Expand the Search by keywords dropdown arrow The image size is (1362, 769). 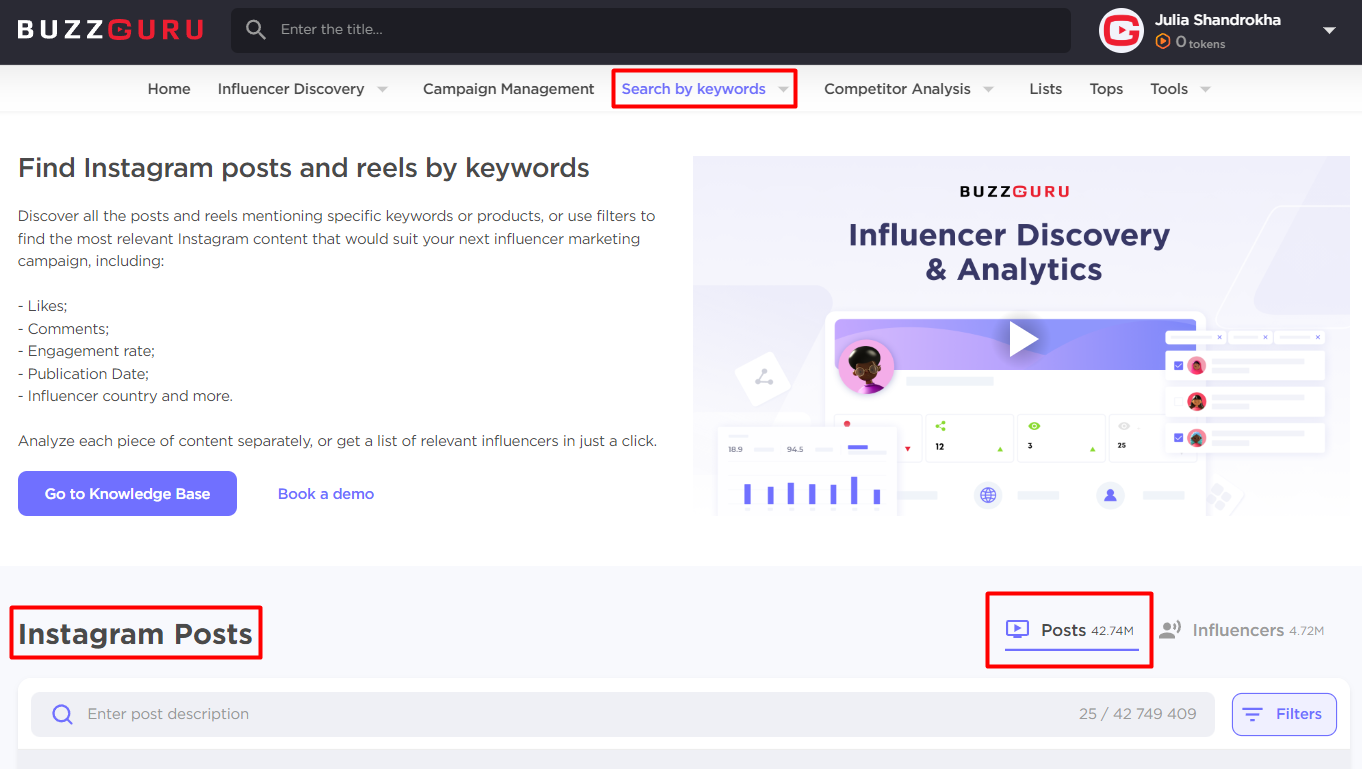[783, 89]
